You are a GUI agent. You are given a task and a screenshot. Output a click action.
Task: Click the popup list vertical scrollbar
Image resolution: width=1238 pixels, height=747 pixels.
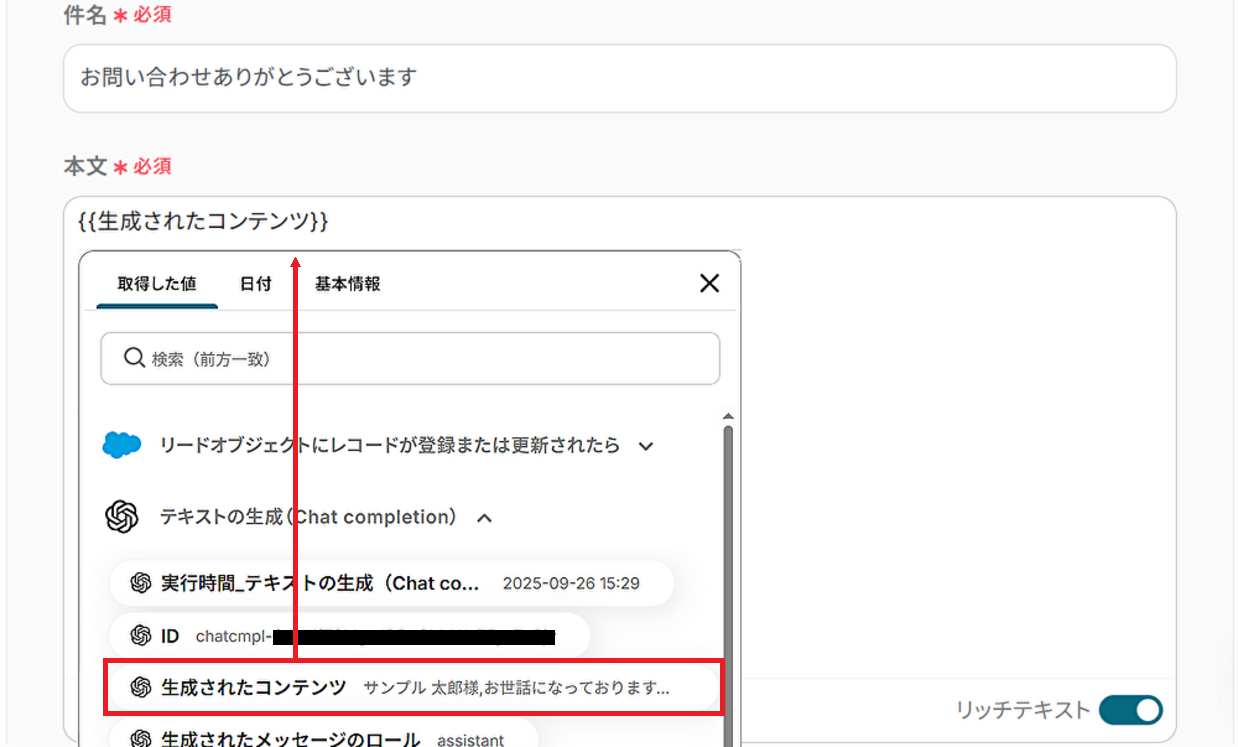tap(728, 585)
